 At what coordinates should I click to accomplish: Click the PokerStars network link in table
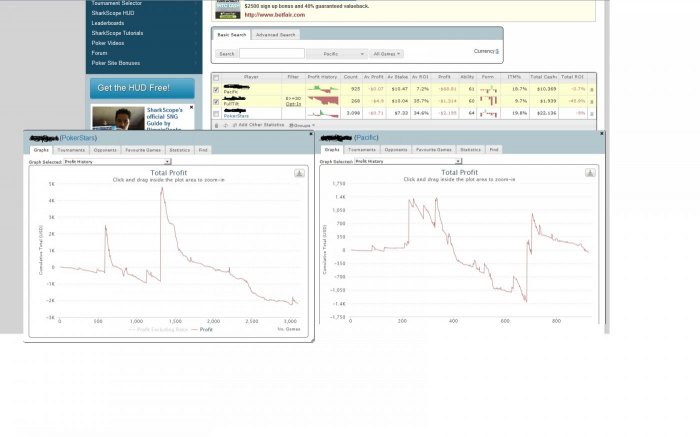(236, 116)
